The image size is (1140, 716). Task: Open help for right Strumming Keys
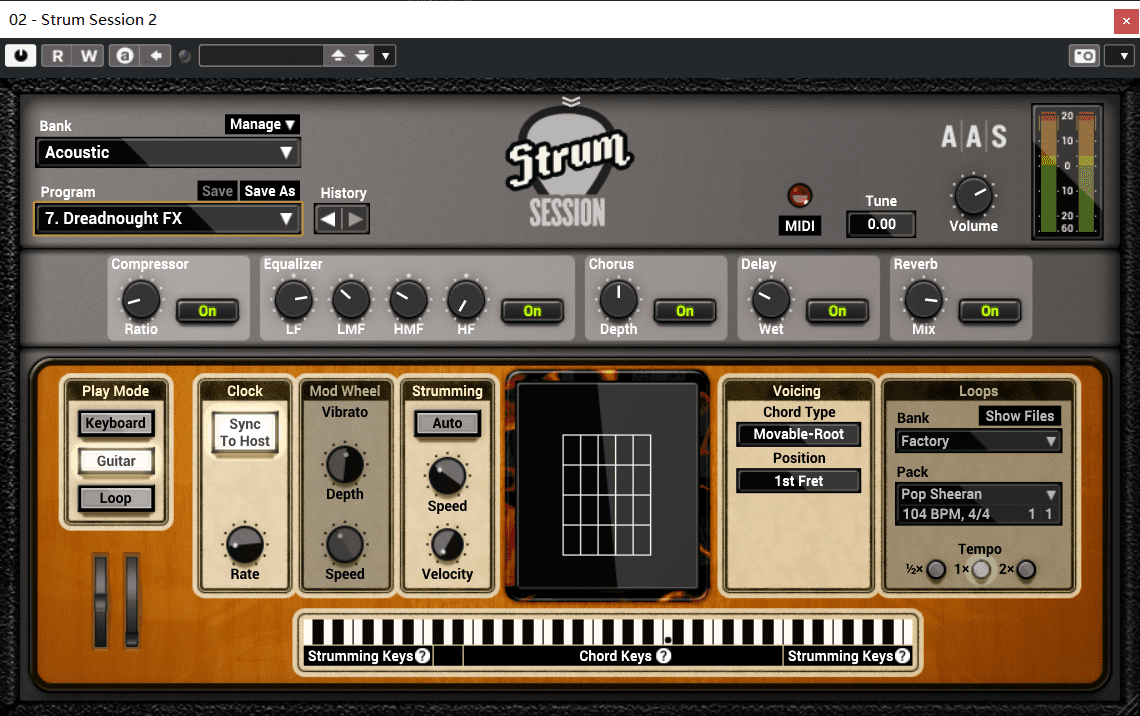(902, 656)
